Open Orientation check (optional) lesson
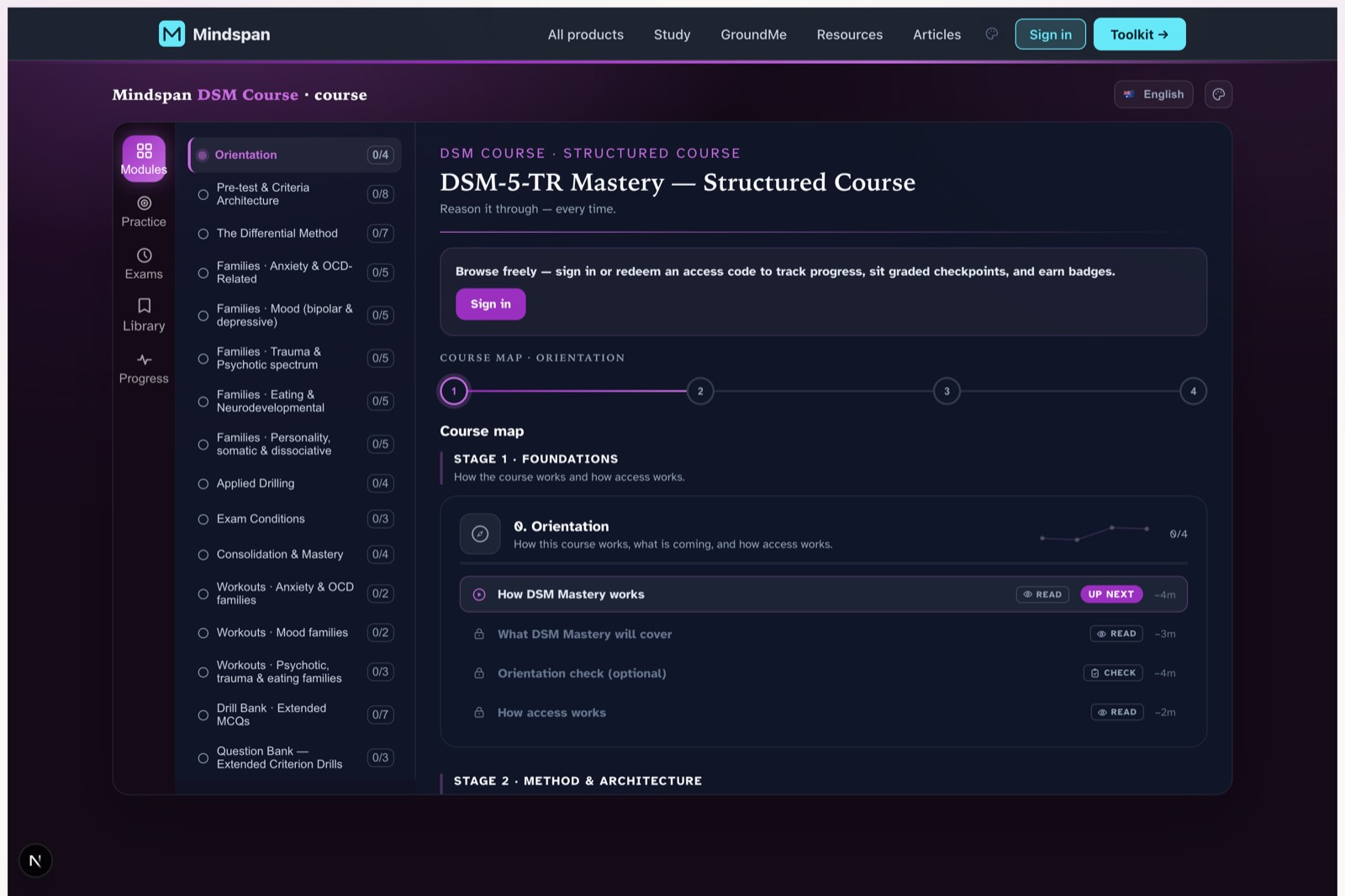The height and width of the screenshot is (896, 1345). (x=824, y=673)
